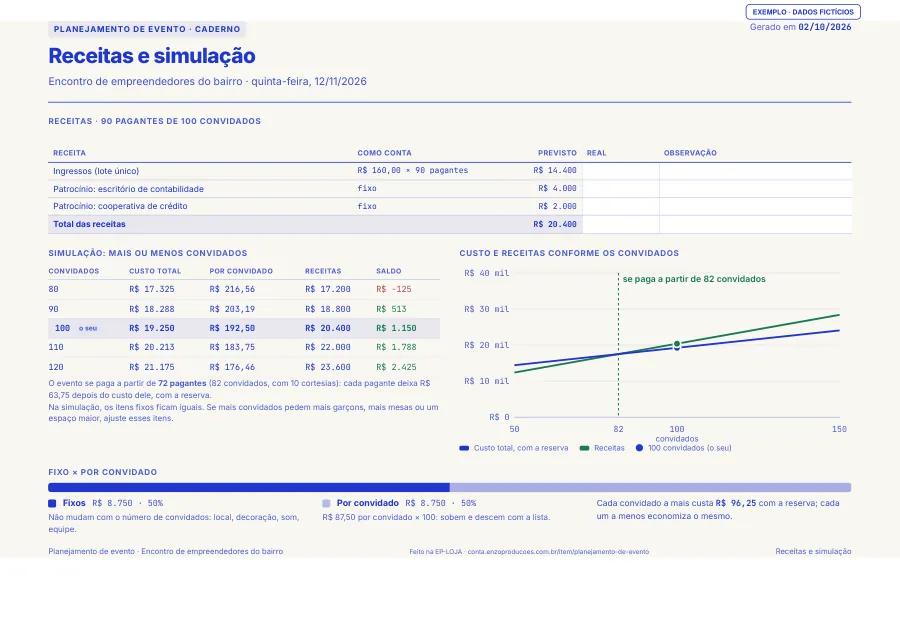Click the 'POR CONVIDADO' column header in the simulation table
The image size is (900, 637).
coord(240,271)
